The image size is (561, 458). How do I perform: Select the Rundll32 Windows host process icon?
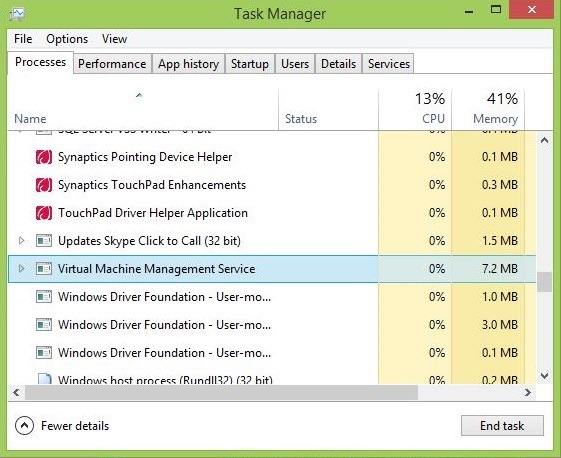click(45, 379)
